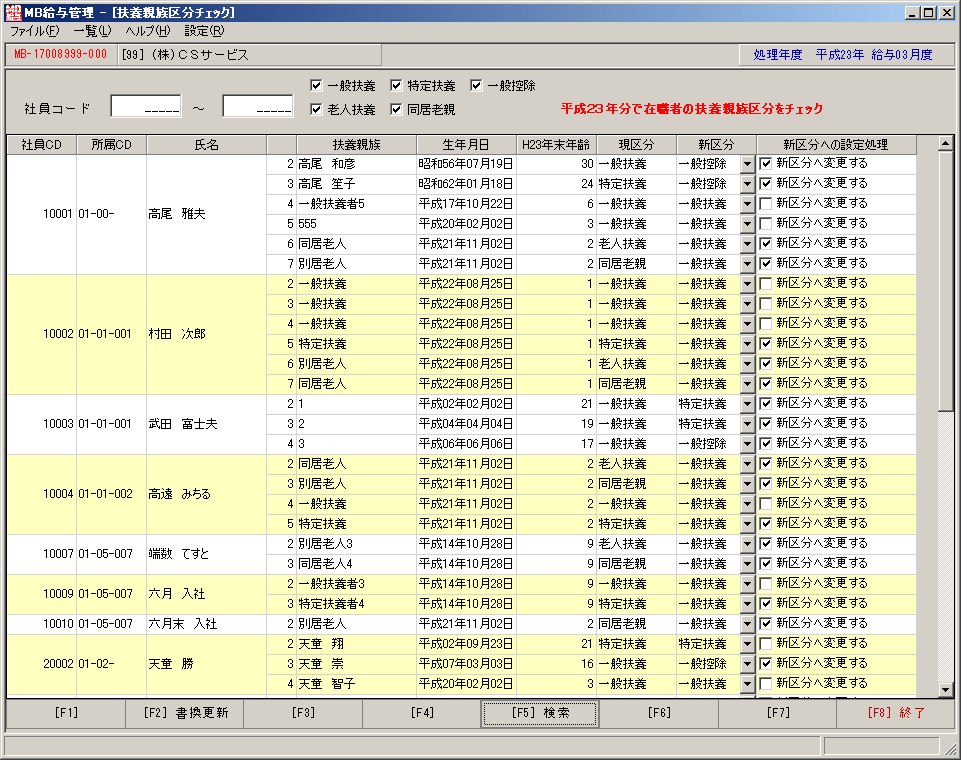Select employee code 10004 cell
Image resolution: width=961 pixels, height=760 pixels.
[42, 494]
